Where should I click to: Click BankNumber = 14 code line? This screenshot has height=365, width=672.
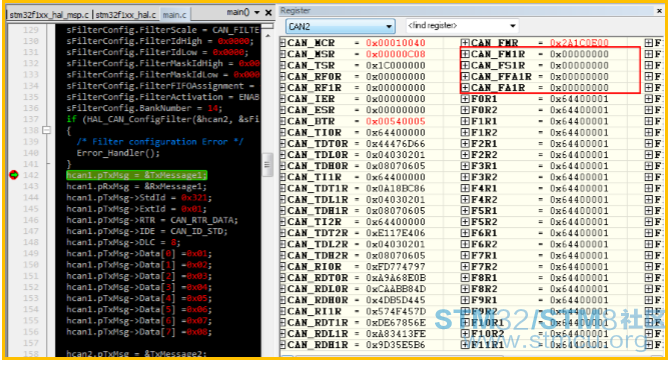click(144, 108)
